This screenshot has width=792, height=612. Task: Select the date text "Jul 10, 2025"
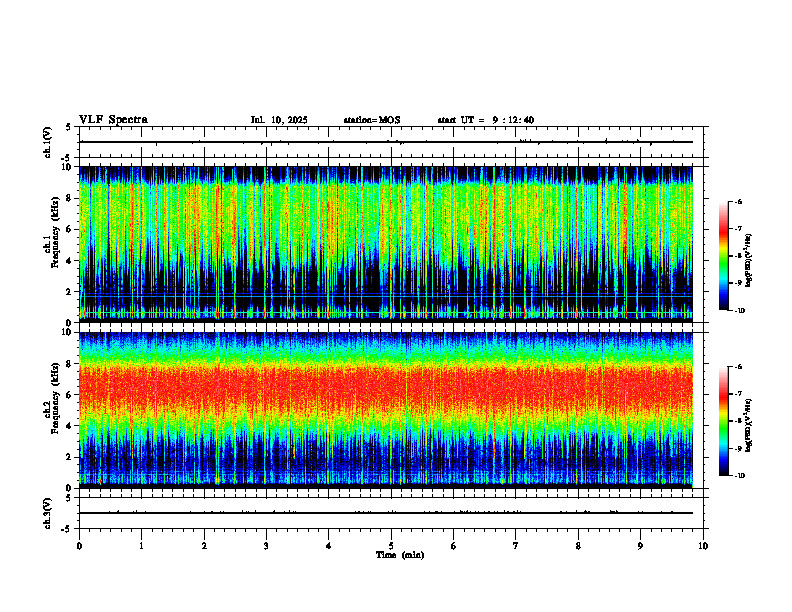coord(279,120)
